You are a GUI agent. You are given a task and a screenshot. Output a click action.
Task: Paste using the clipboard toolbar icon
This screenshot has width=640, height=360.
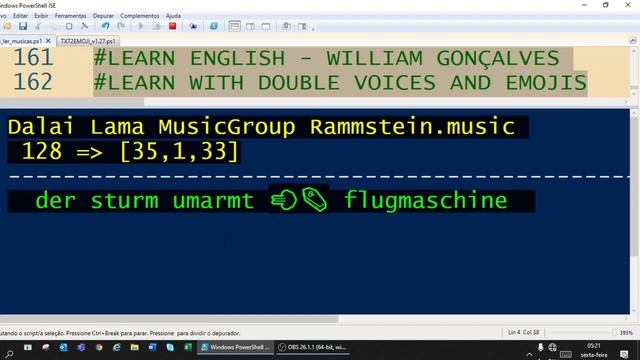click(x=69, y=27)
